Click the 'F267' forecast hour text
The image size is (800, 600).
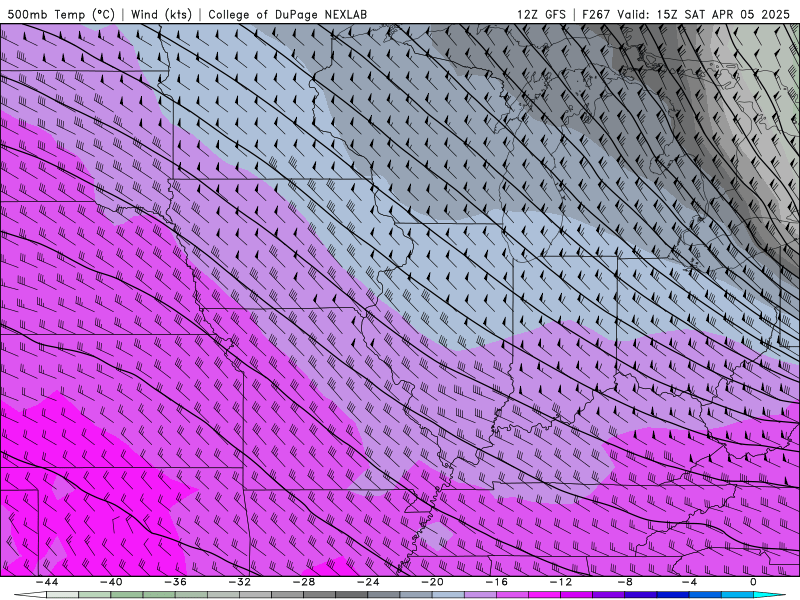[x=596, y=14]
